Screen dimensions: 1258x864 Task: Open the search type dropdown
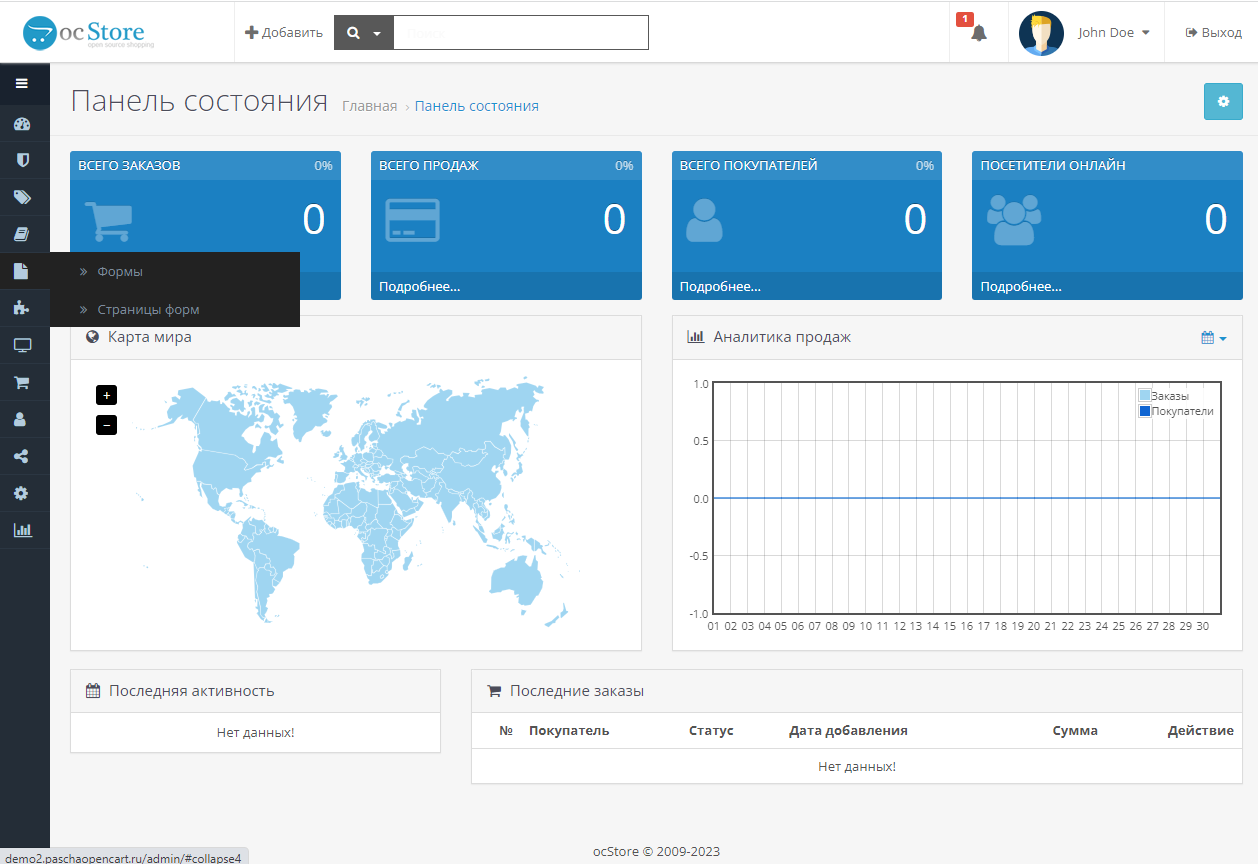click(364, 33)
